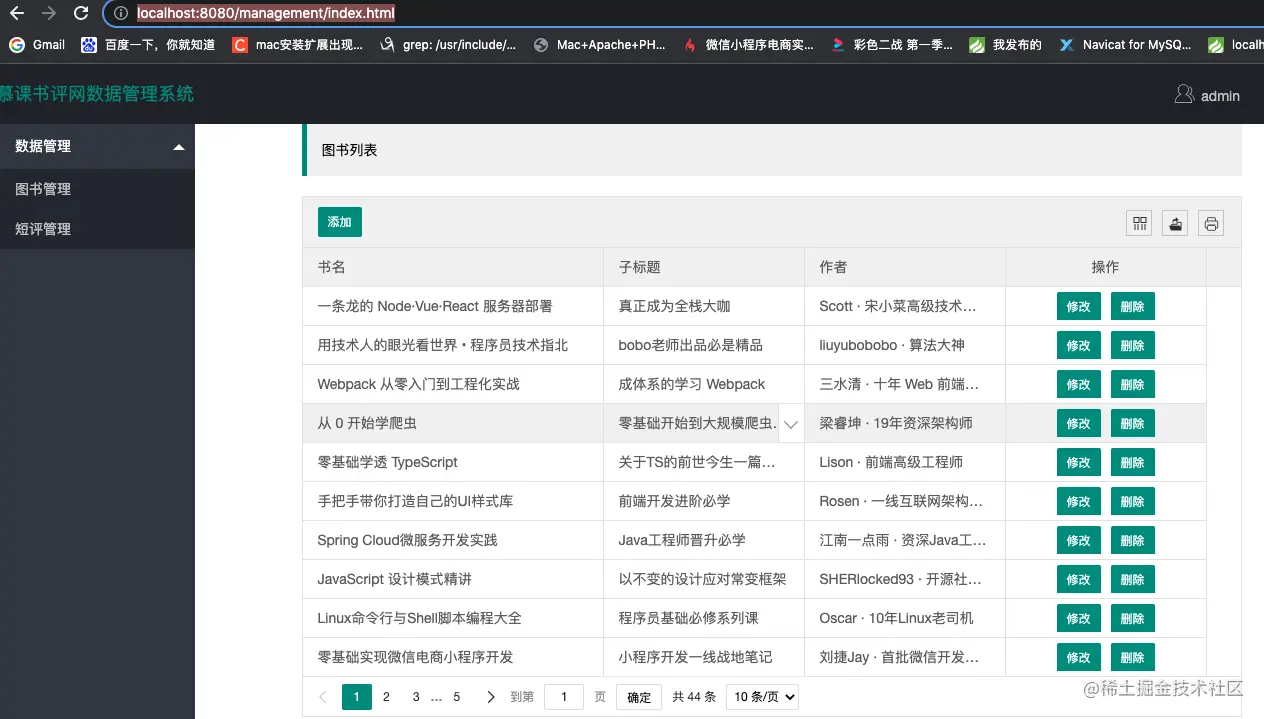Open the 百度一下 bookmark
The width and height of the screenshot is (1264, 719).
(148, 45)
